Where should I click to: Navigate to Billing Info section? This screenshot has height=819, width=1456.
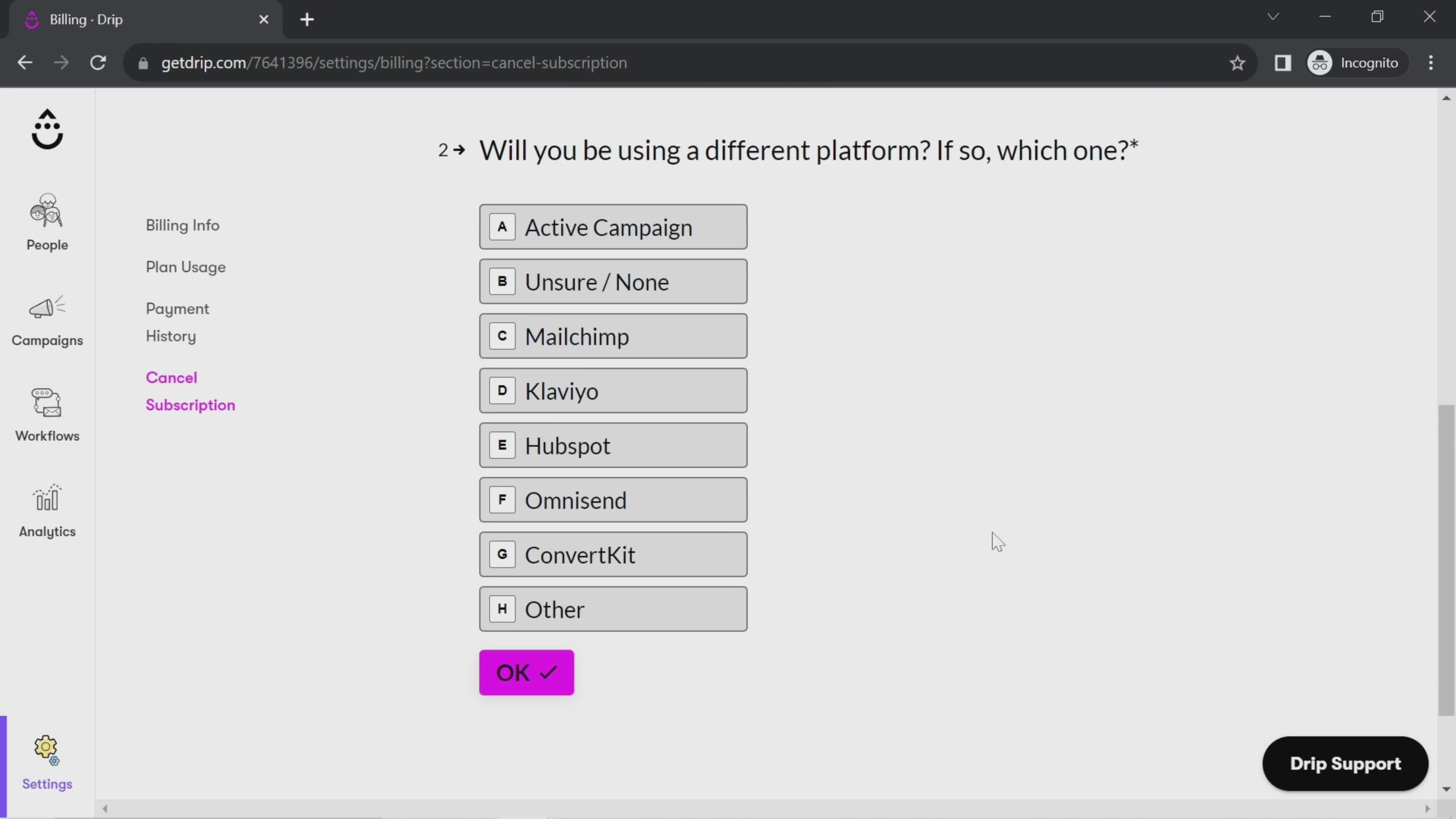tap(183, 225)
